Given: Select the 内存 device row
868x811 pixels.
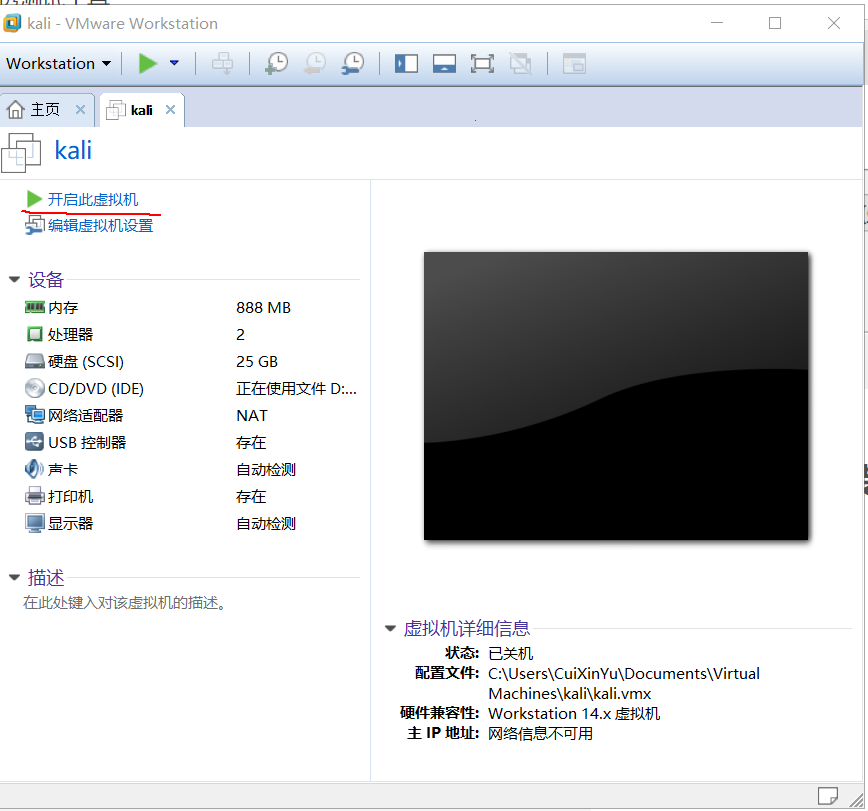Looking at the screenshot, I should tap(192, 308).
